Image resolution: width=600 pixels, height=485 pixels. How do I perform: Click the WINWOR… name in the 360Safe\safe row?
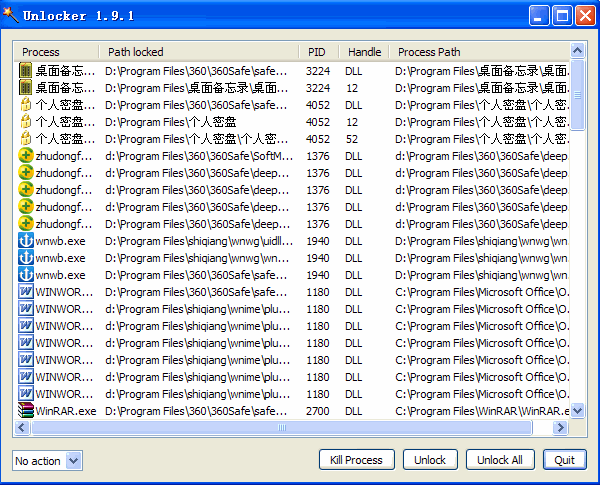pos(64,292)
